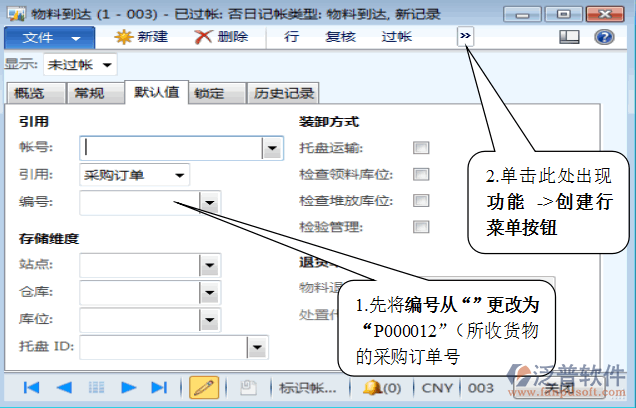This screenshot has width=636, height=408.
Task: Maximize the 物料到达 window
Action: click(x=563, y=14)
